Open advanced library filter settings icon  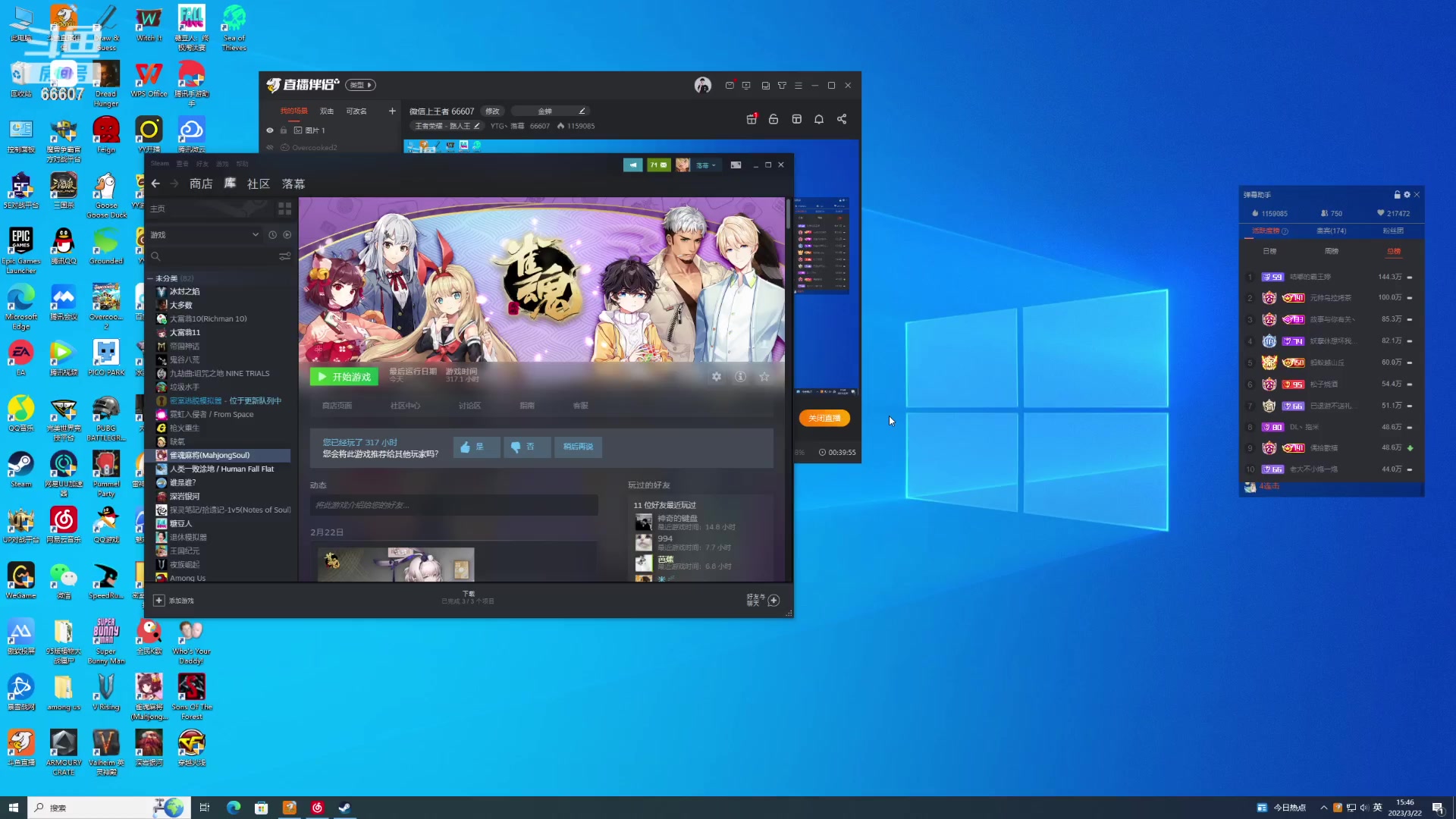point(285,256)
